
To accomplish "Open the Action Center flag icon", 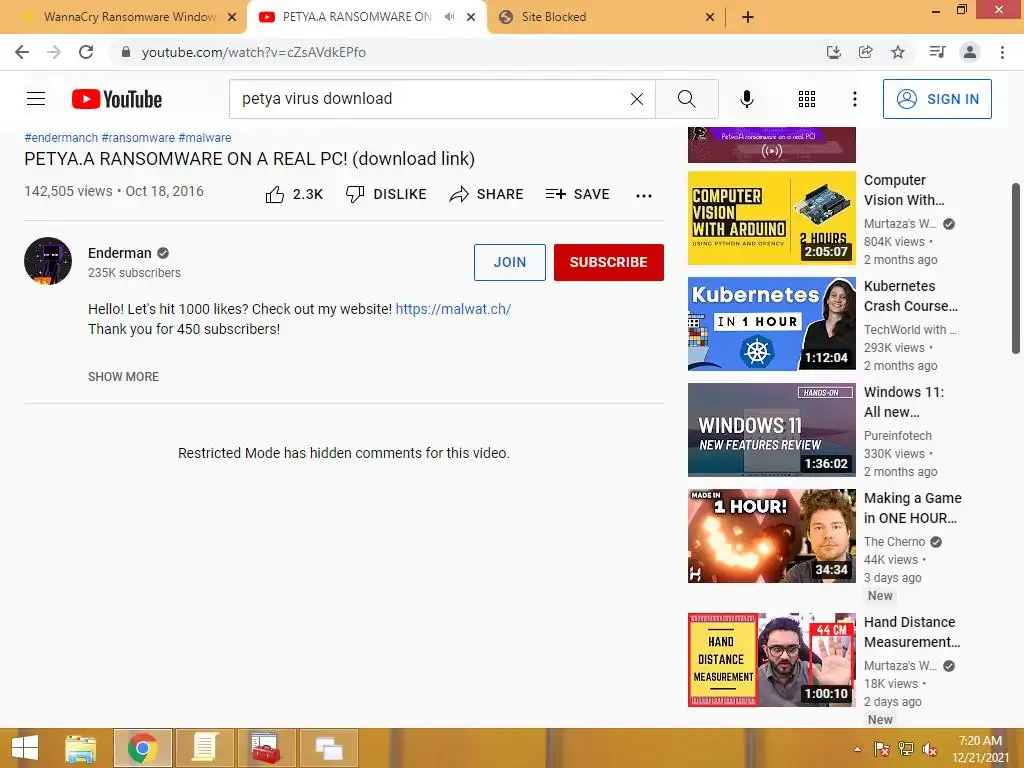I will [x=882, y=750].
